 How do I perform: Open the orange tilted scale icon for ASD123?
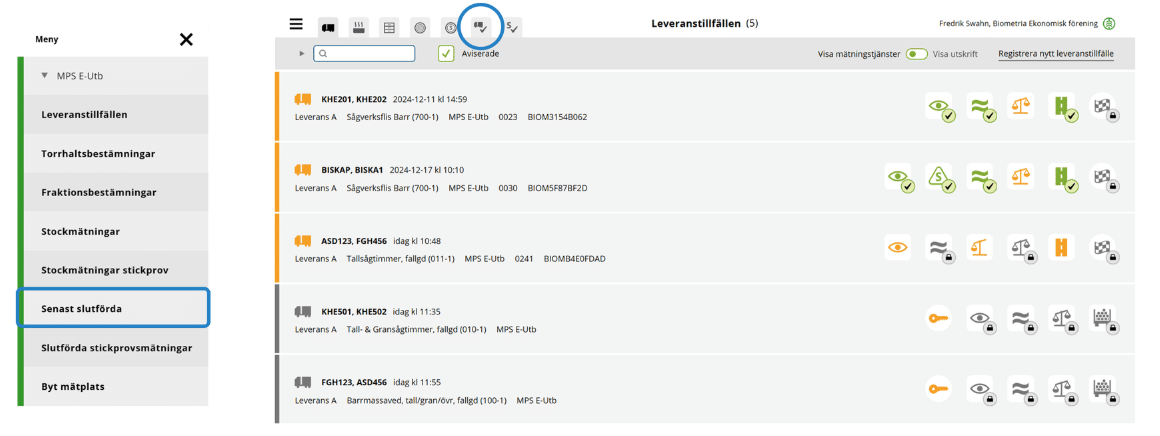click(980, 248)
